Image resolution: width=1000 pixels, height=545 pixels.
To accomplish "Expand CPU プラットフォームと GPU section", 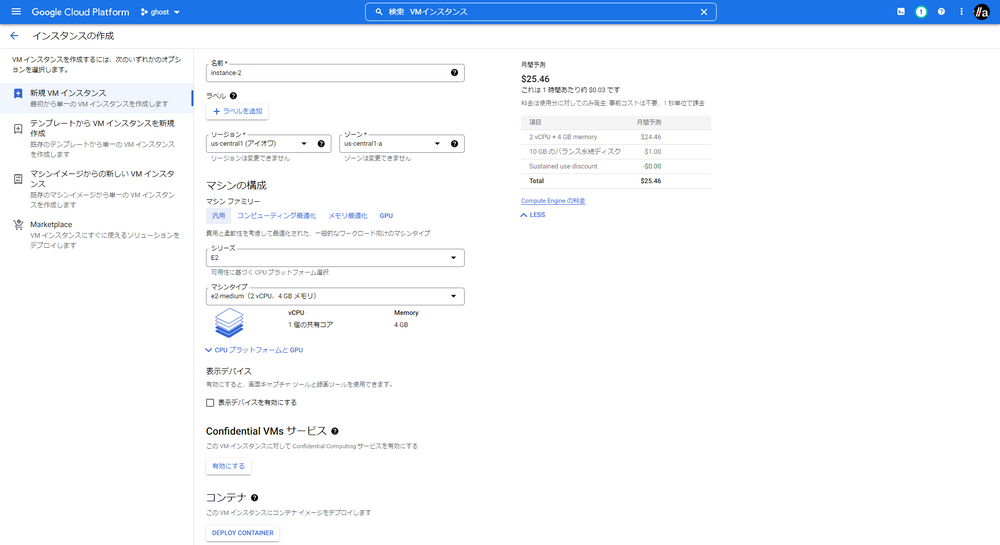I will (254, 350).
